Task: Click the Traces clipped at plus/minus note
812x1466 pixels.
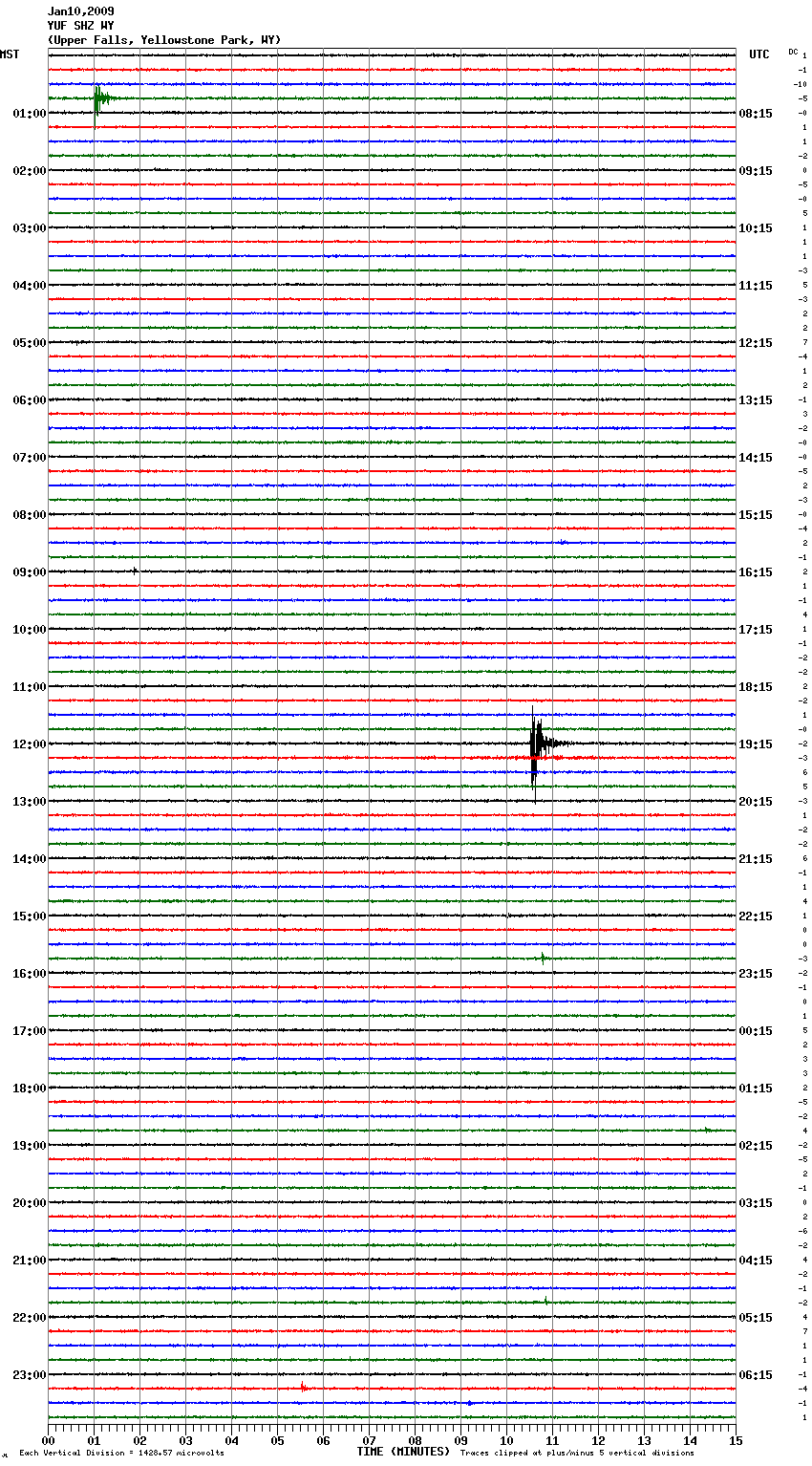Action: [577, 1453]
